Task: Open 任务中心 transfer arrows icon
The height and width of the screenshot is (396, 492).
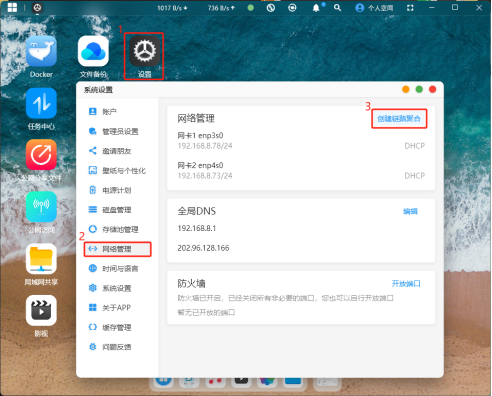Action: coord(41,103)
